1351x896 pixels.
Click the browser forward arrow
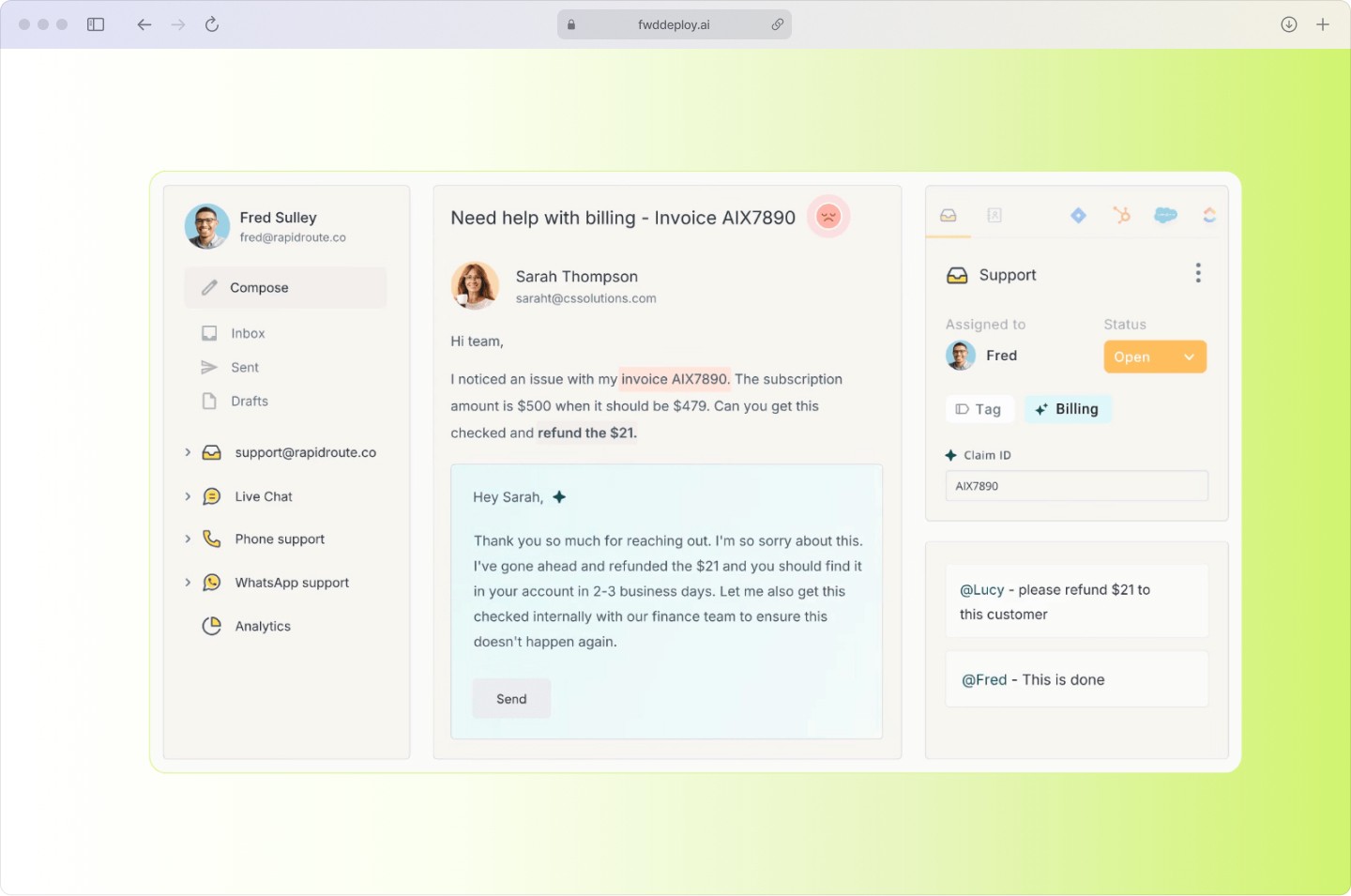coord(178,24)
